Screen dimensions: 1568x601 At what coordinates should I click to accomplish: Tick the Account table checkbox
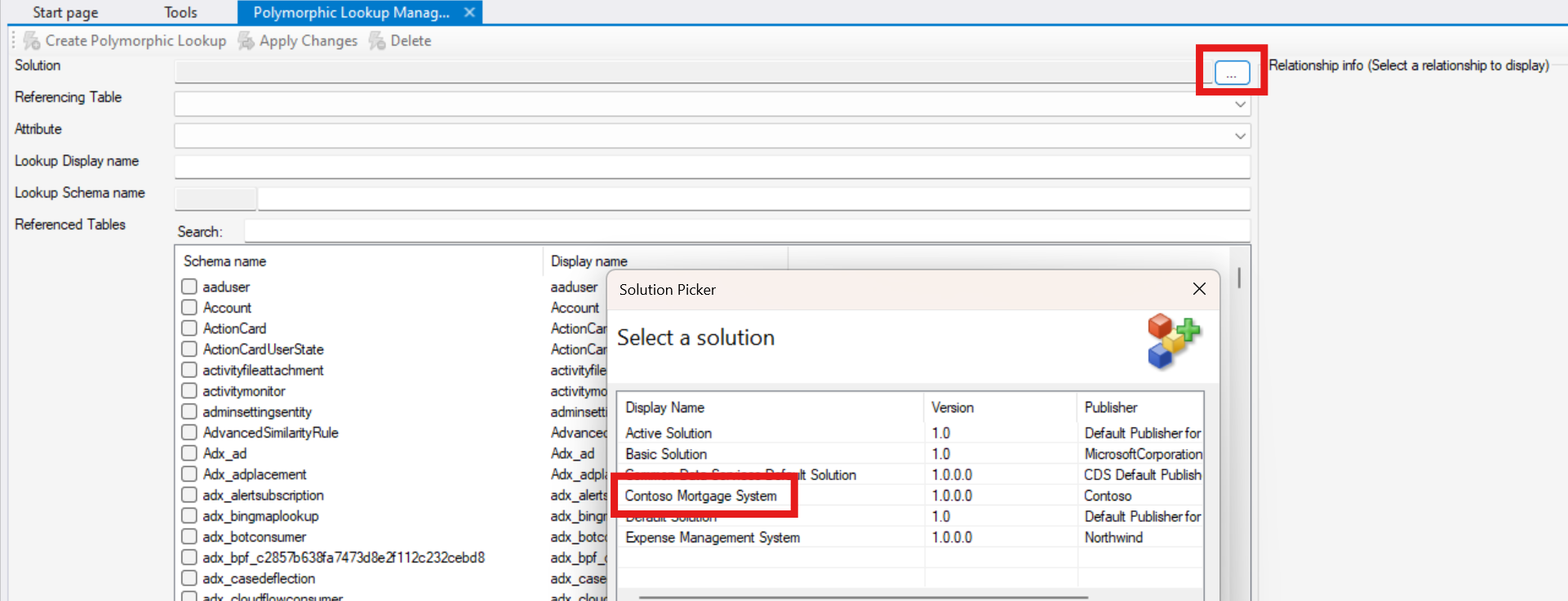189,308
